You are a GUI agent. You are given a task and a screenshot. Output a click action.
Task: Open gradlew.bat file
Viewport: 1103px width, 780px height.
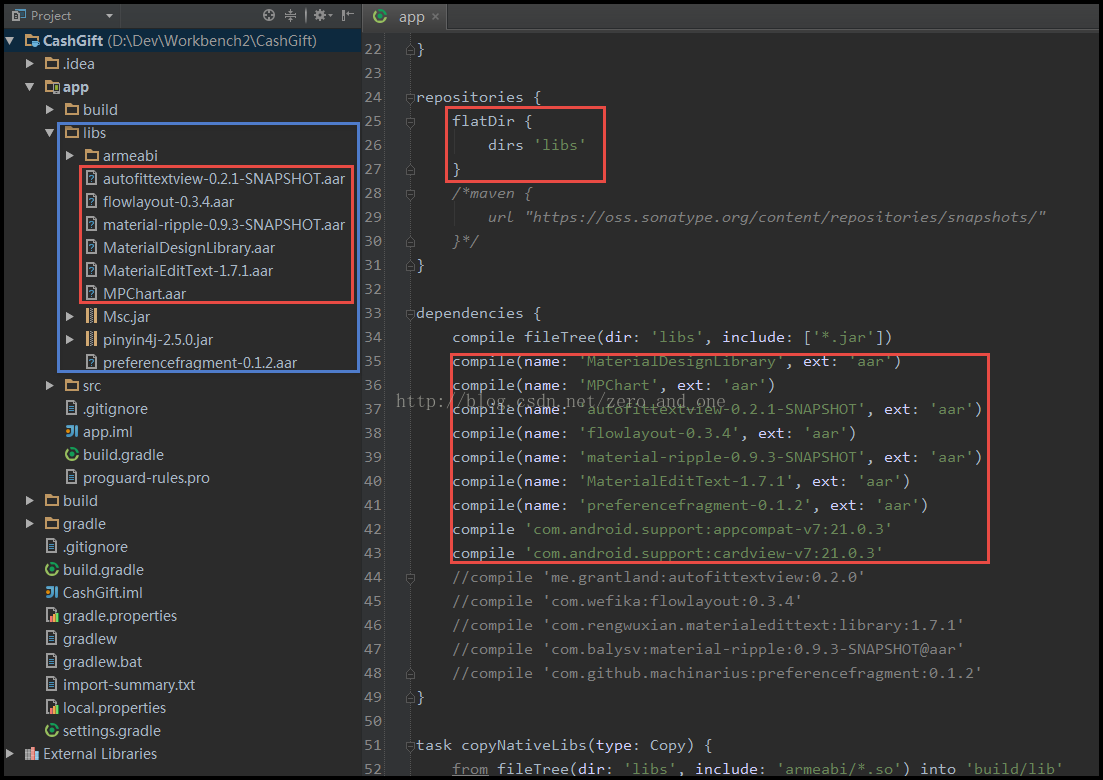102,662
